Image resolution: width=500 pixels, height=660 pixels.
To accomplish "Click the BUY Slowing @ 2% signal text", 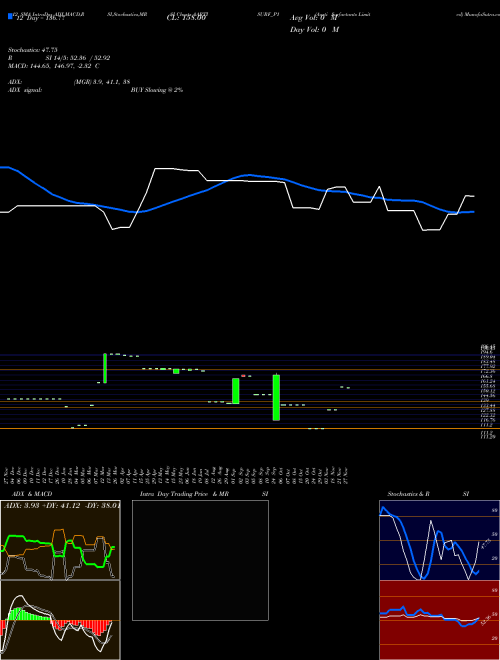I will [x=157, y=90].
